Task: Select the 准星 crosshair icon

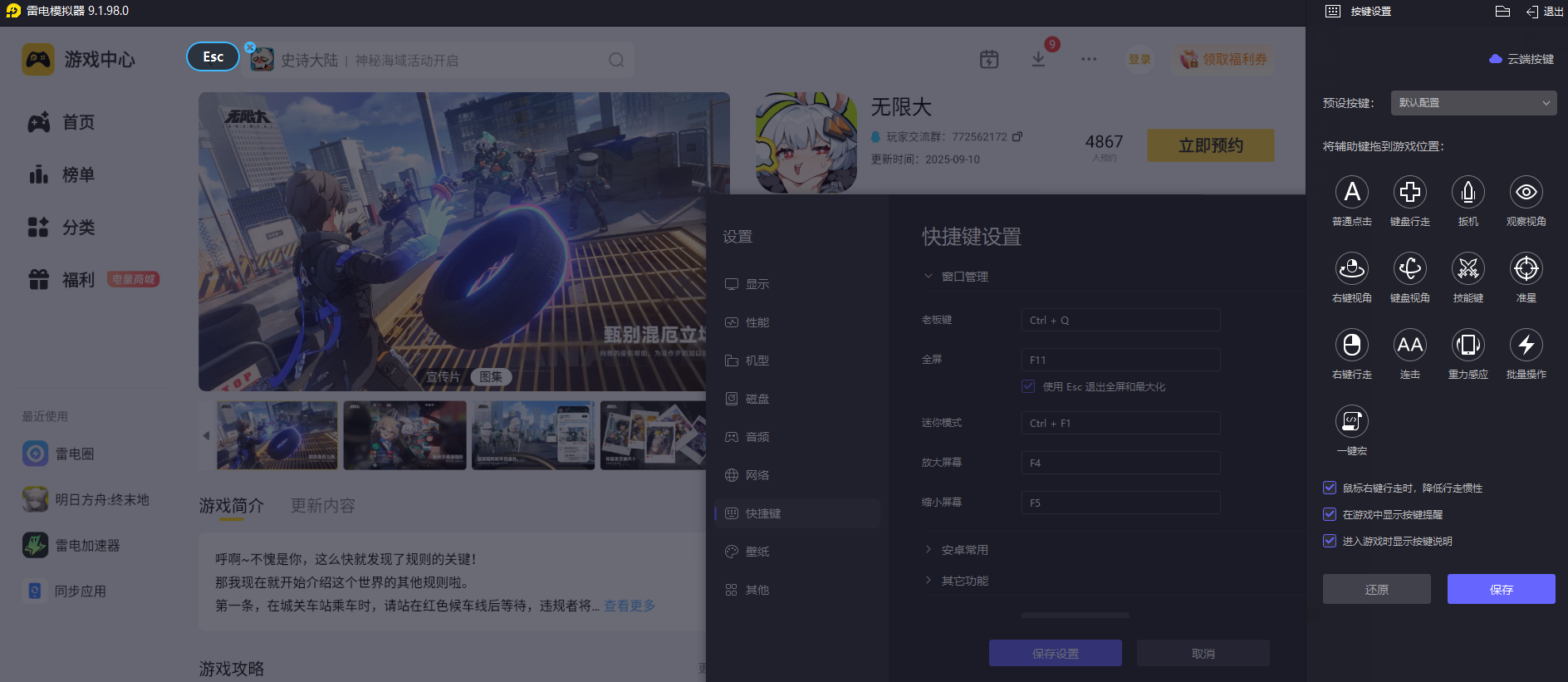Action: pos(1526,268)
